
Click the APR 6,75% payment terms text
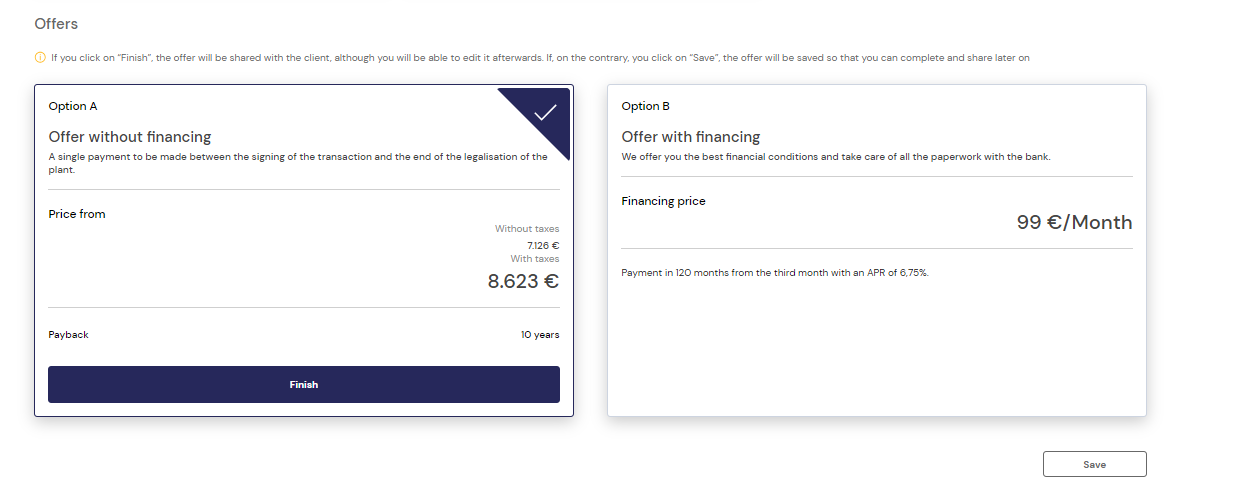[775, 273]
